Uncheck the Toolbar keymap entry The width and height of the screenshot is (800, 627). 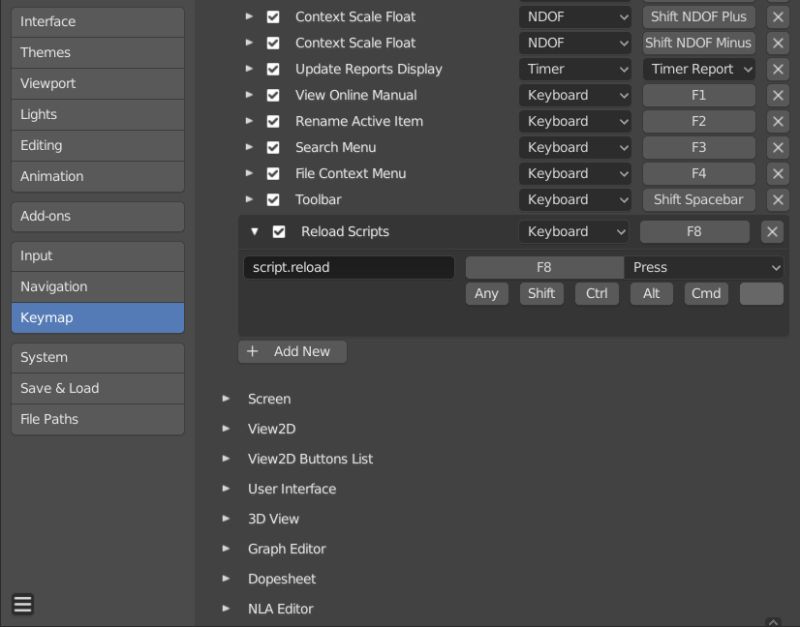coord(274,199)
